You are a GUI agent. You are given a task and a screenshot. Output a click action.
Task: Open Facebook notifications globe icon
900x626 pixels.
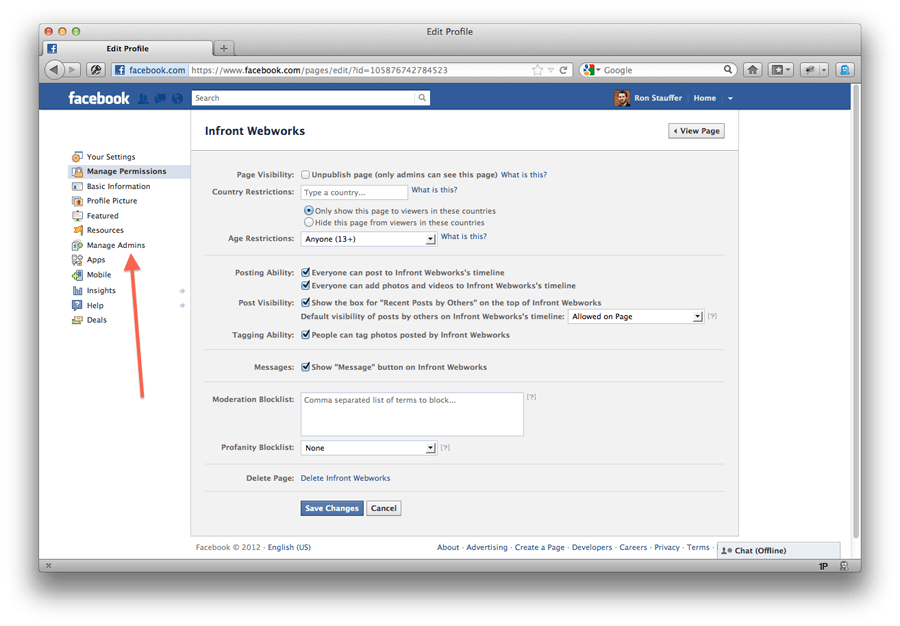(177, 99)
